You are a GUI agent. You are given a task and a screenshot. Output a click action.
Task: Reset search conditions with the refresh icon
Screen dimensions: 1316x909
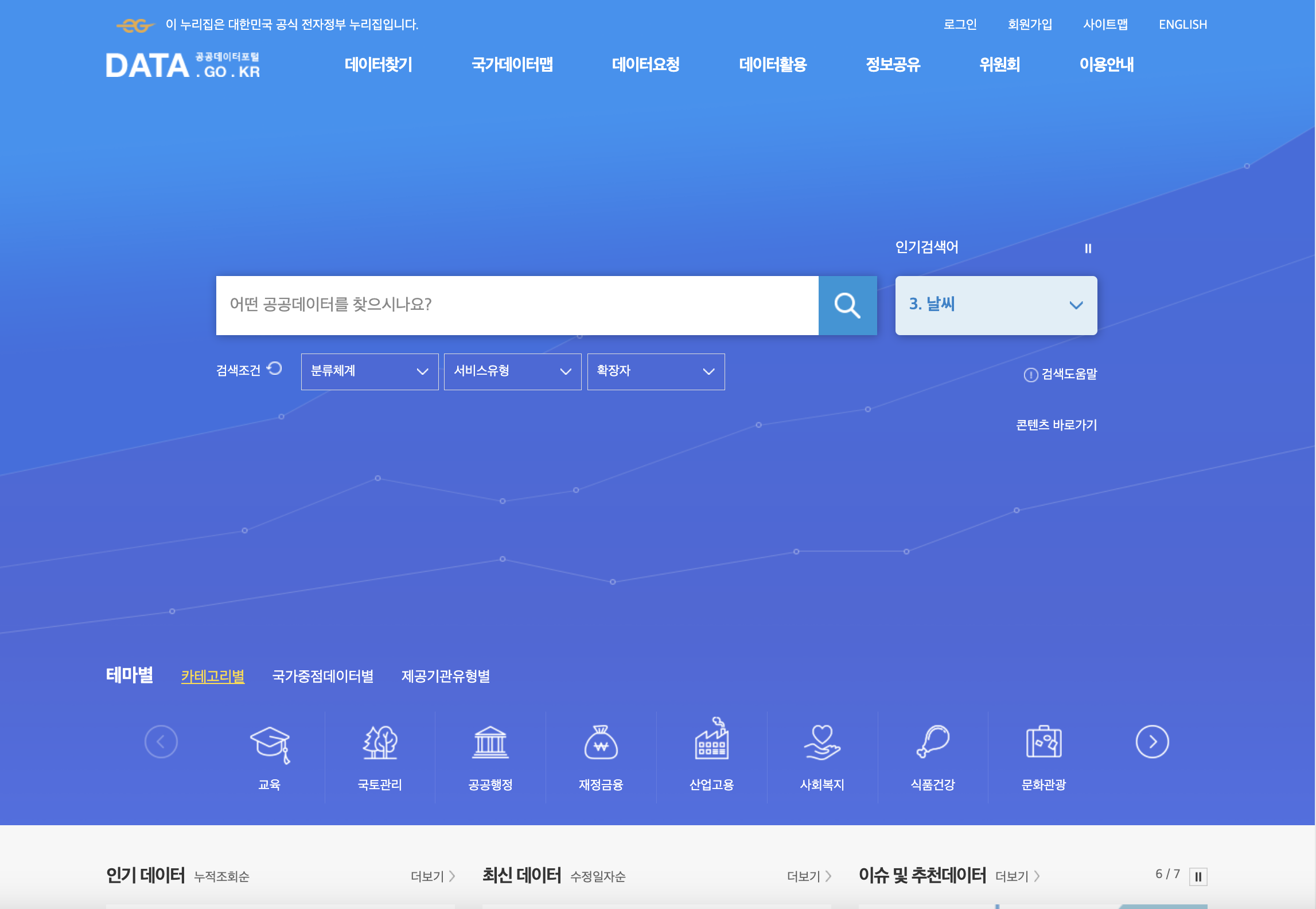pyautogui.click(x=275, y=368)
